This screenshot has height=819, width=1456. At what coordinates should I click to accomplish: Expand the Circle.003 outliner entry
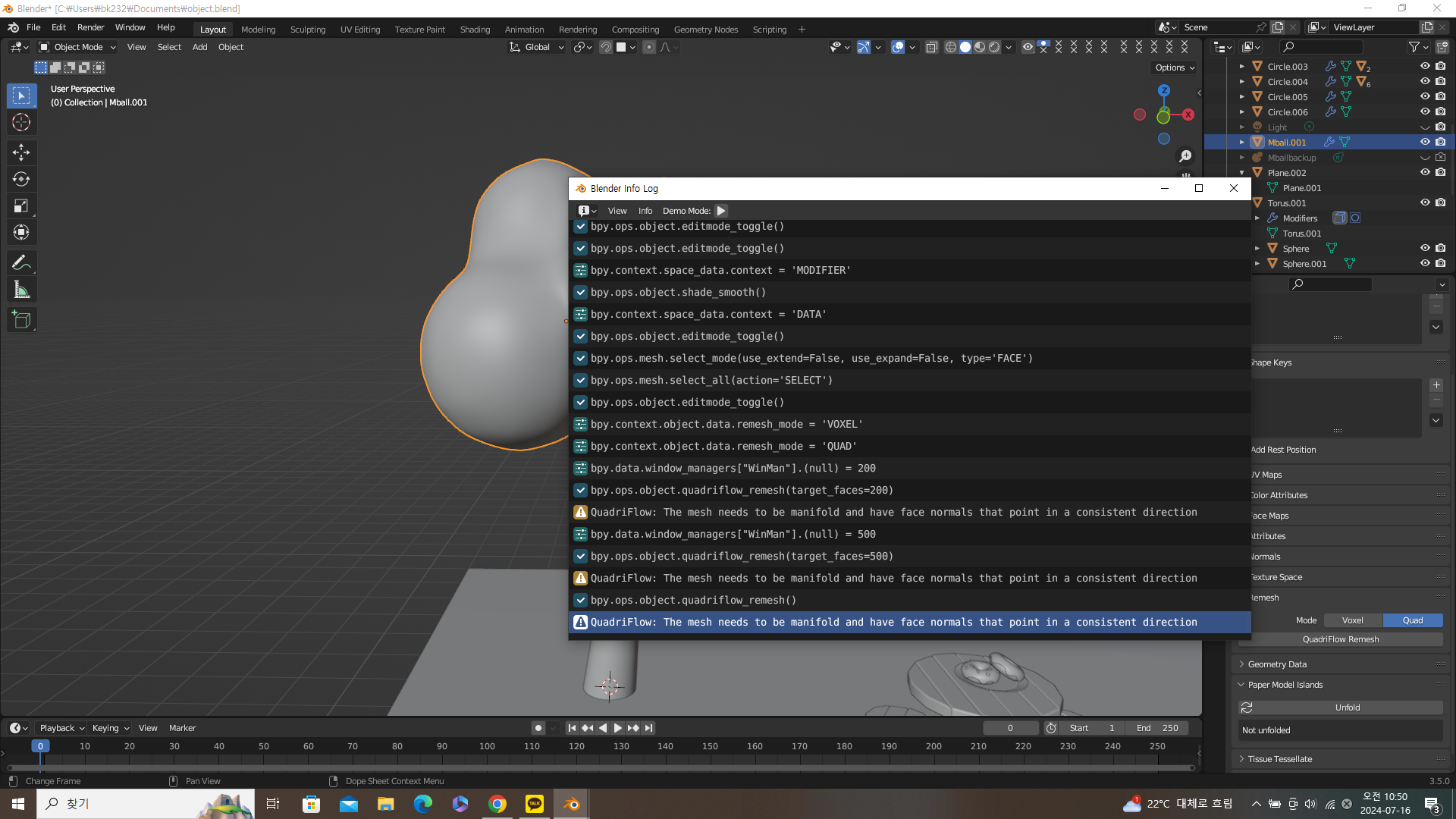pos(1241,67)
